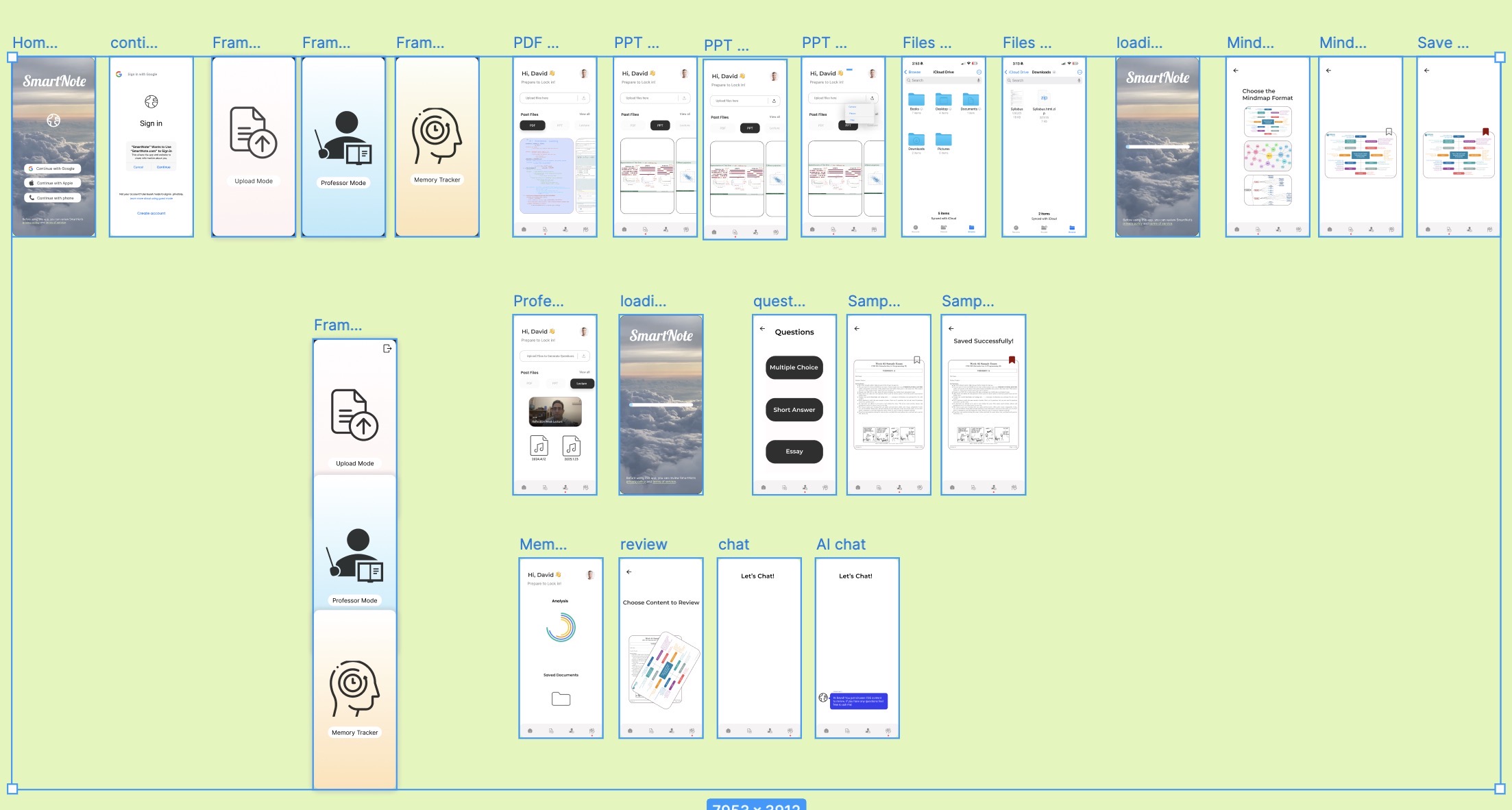Click the folder icon under Saved Documents
This screenshot has height=810, width=1512.
point(561,699)
